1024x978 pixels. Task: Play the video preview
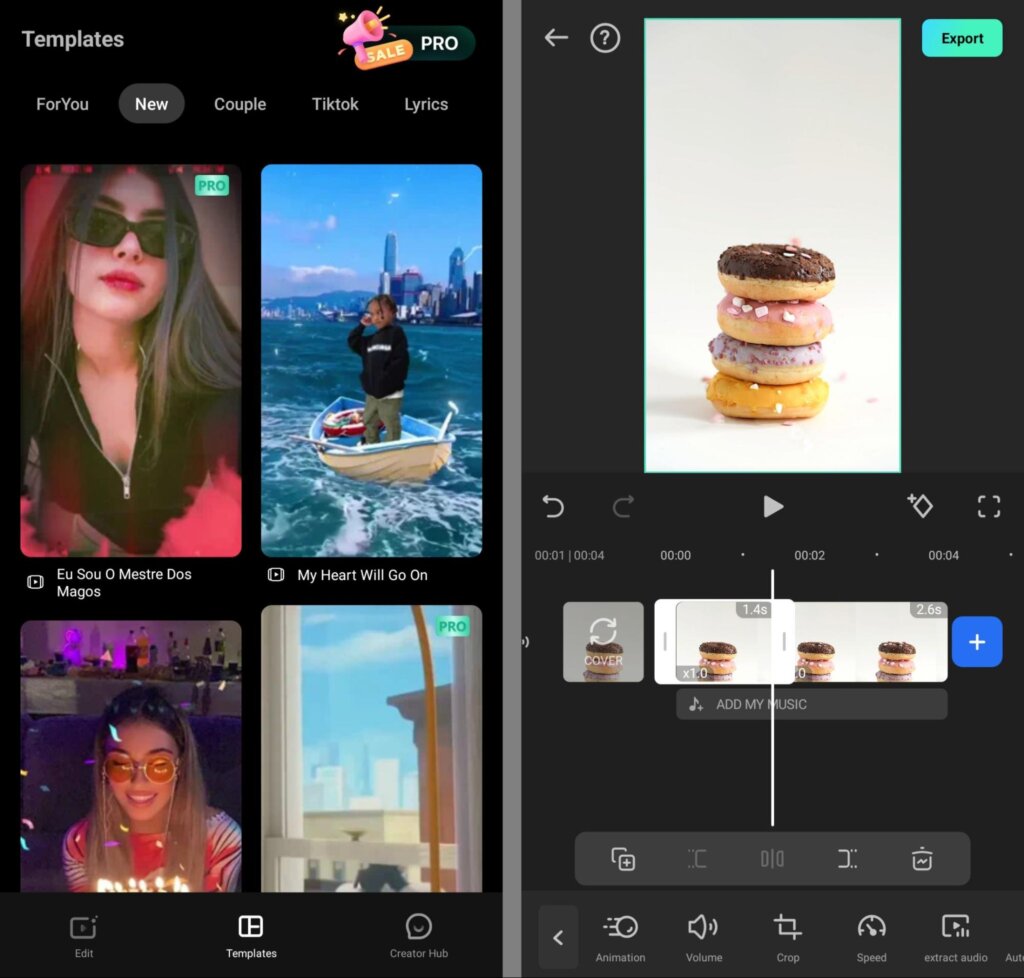(x=772, y=507)
